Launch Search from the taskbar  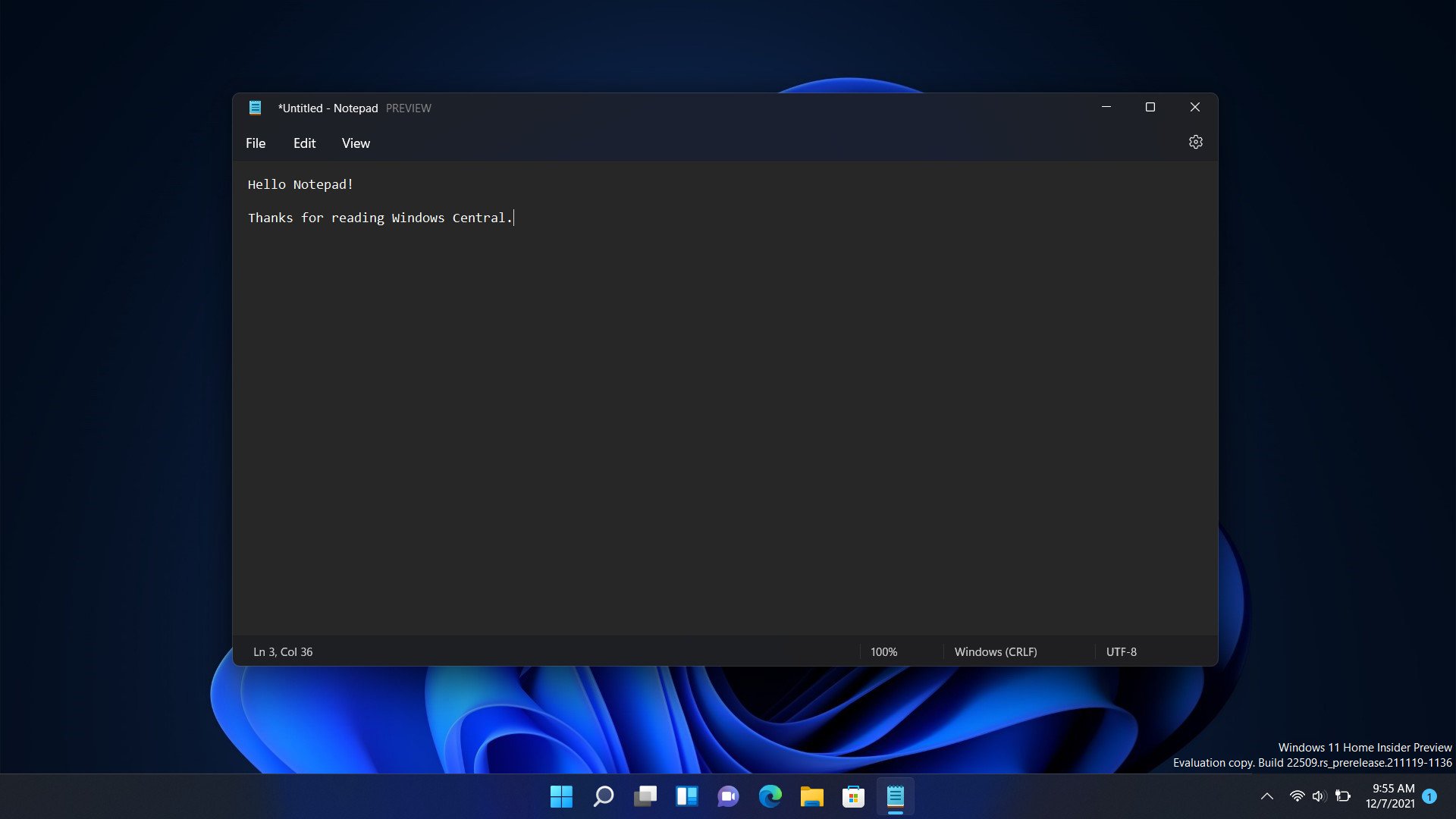(603, 796)
